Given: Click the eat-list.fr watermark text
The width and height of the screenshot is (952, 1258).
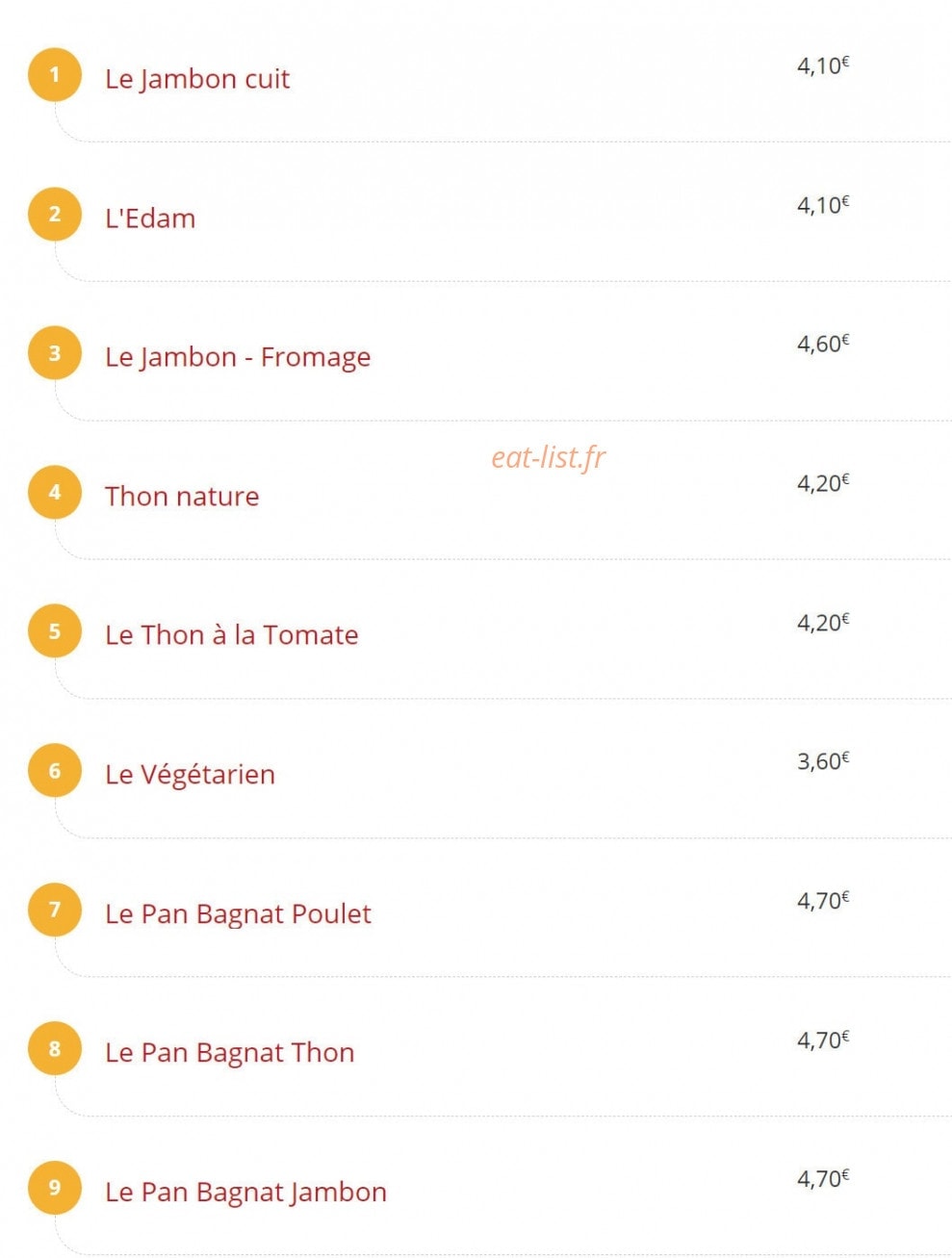Looking at the screenshot, I should pyautogui.click(x=549, y=456).
